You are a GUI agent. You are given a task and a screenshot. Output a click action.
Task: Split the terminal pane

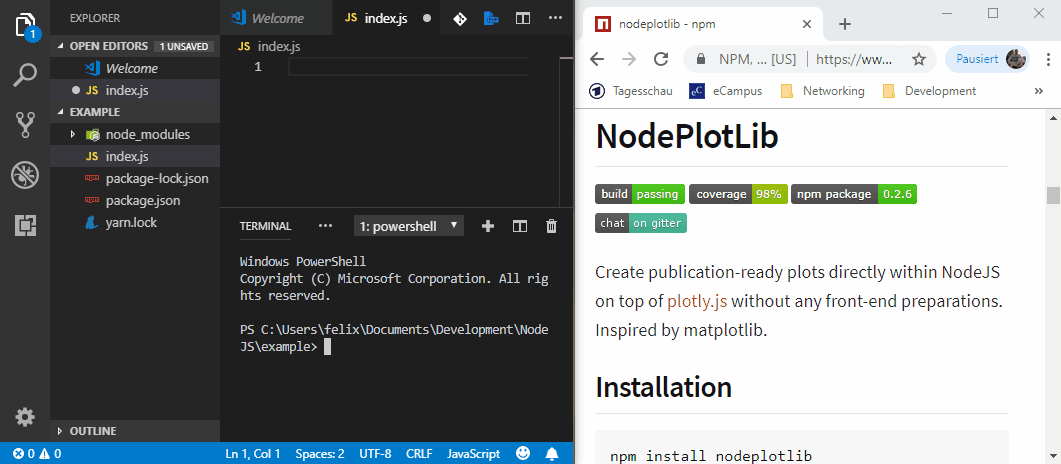[x=520, y=226]
